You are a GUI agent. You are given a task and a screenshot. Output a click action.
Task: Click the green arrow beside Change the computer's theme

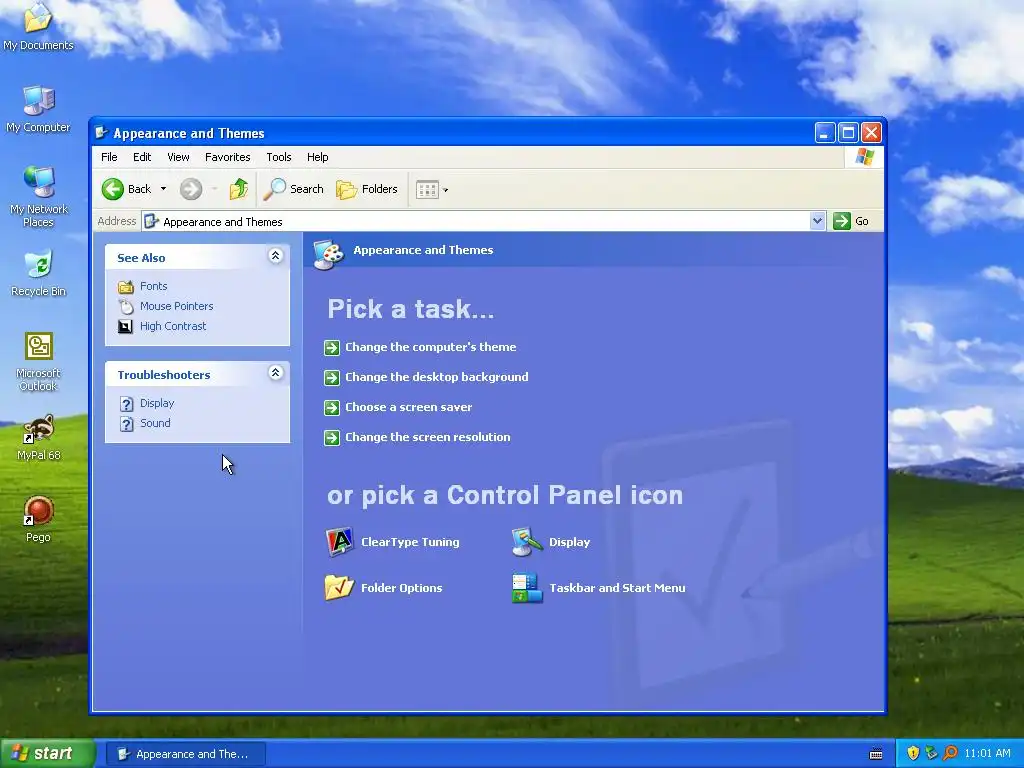[x=332, y=347]
